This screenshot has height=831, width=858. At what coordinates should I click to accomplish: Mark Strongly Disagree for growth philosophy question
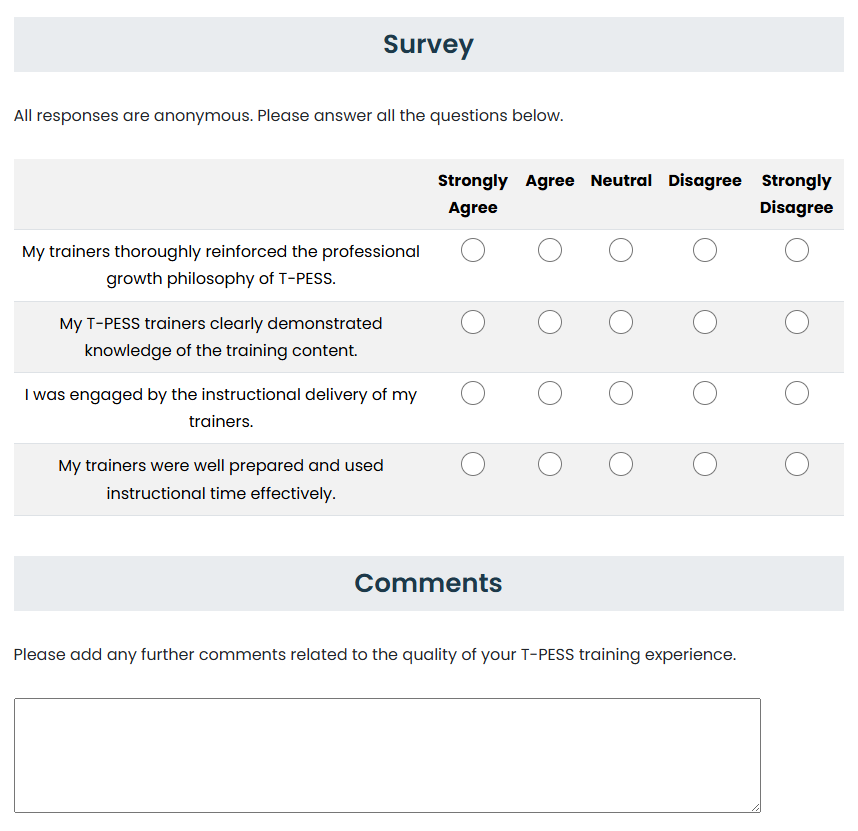[x=797, y=250]
